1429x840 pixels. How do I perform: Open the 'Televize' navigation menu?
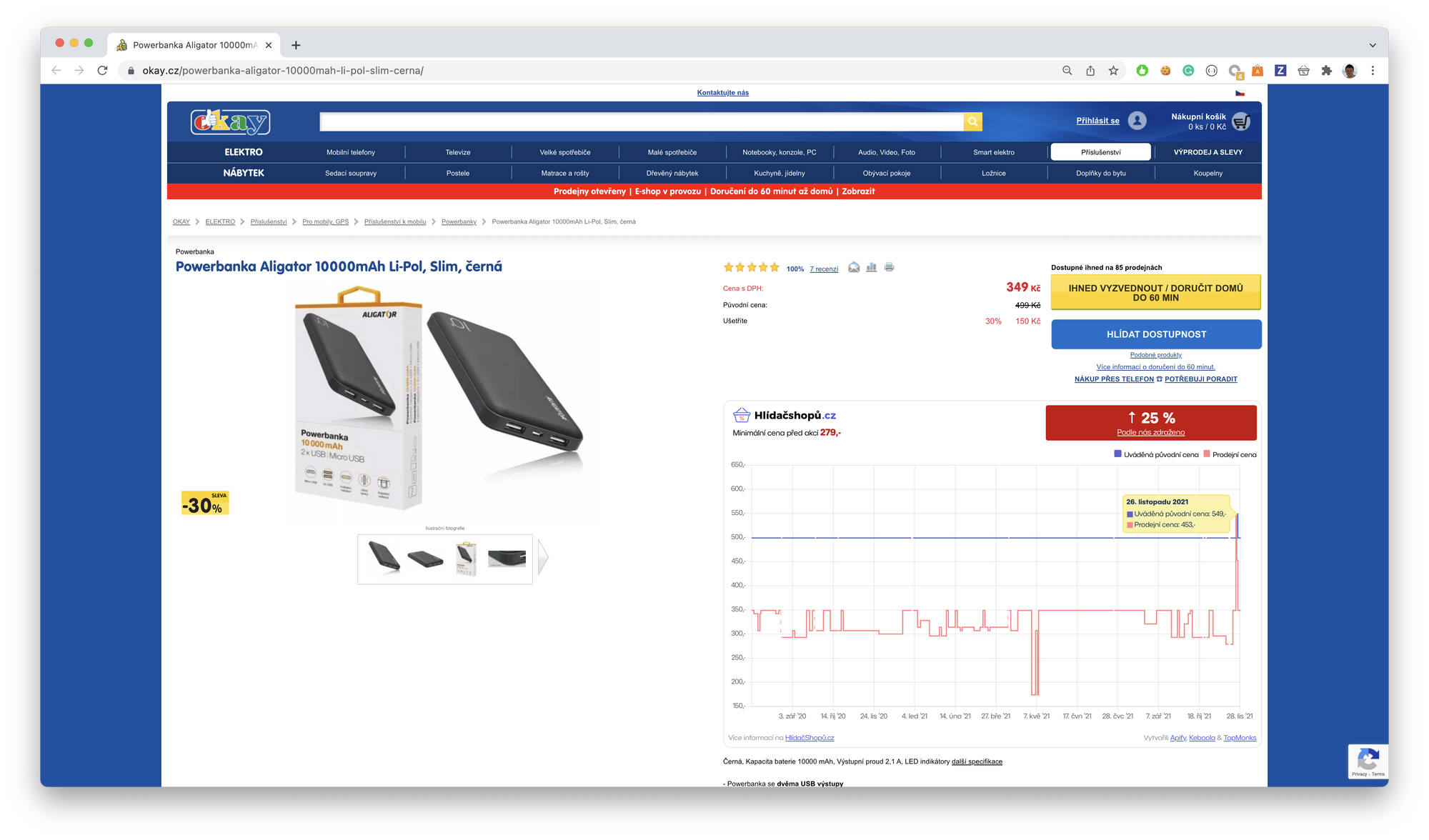tap(457, 151)
